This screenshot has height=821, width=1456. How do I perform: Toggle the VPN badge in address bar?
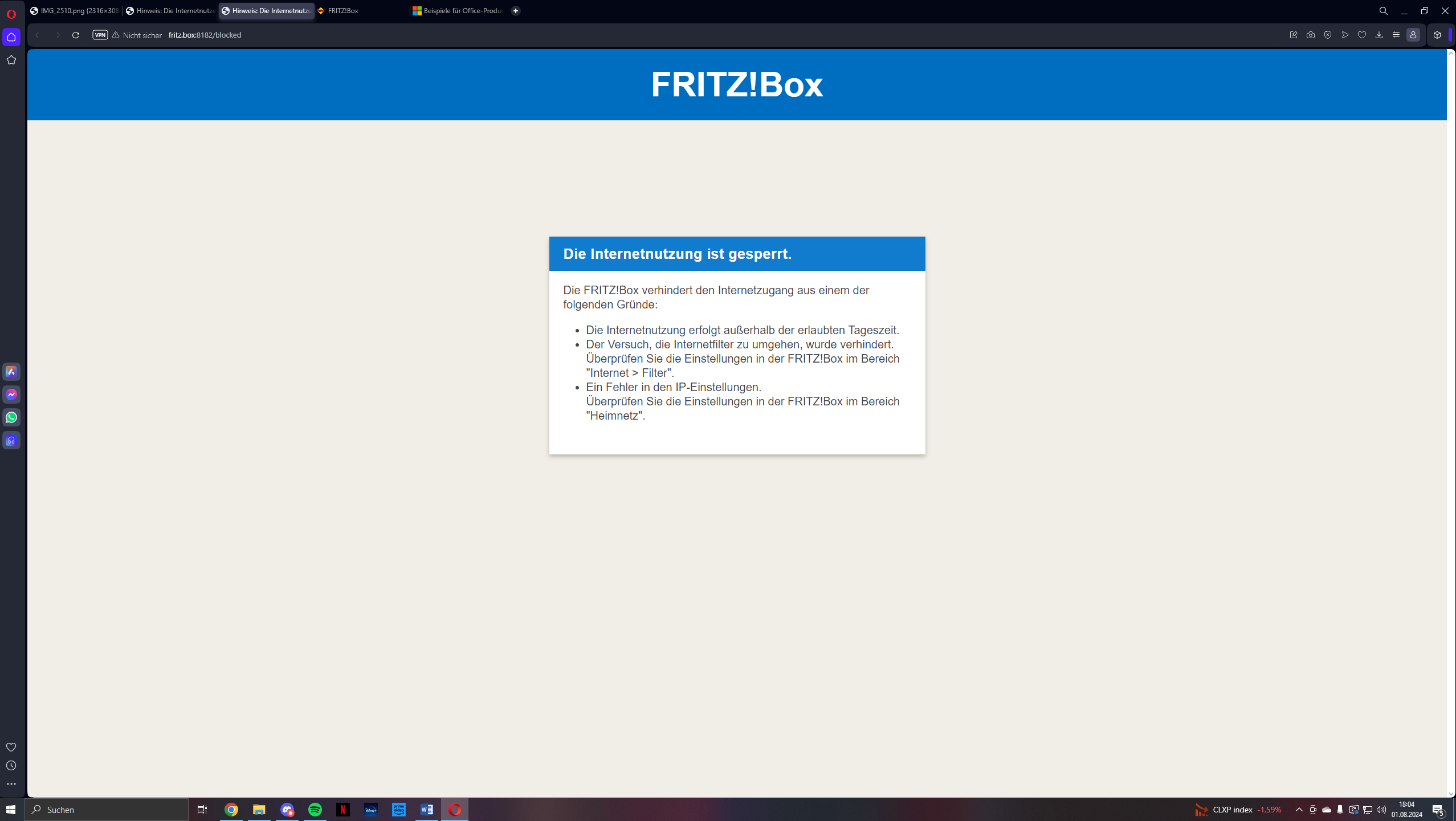[x=100, y=35]
